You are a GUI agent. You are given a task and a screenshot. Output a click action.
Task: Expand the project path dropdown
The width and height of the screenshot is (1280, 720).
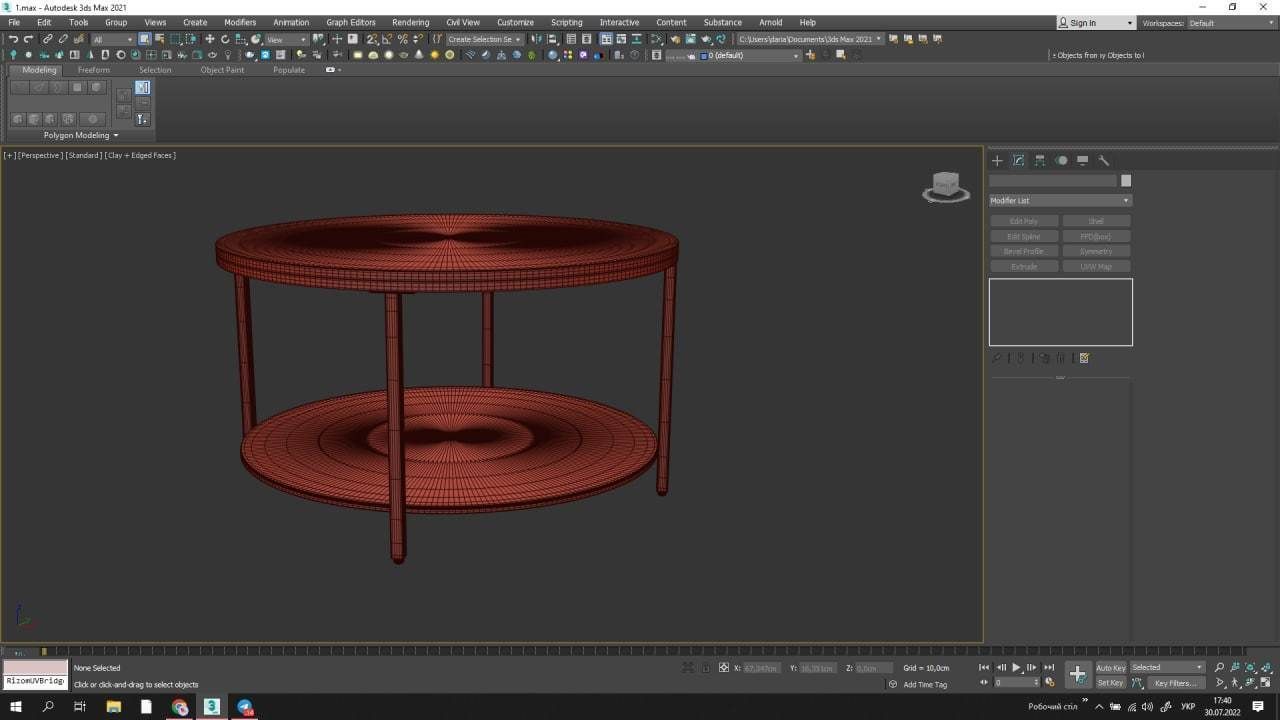click(x=811, y=39)
